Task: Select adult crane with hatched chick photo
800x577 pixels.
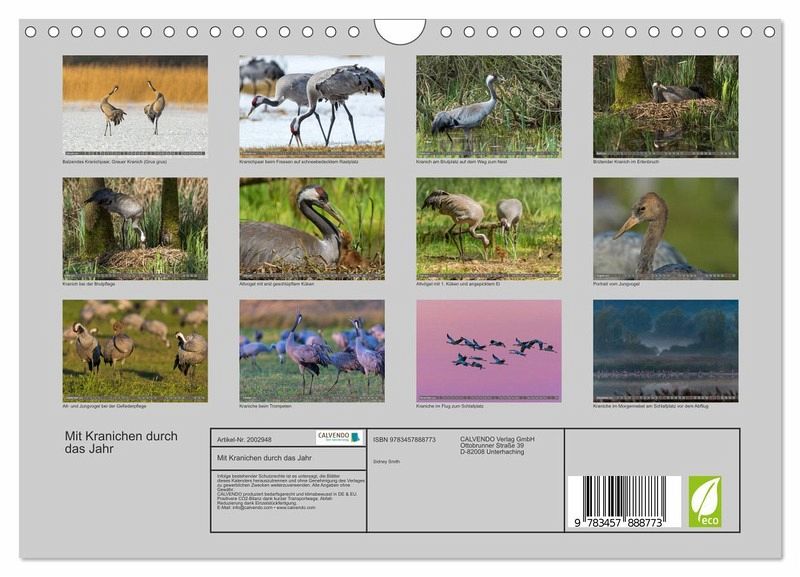Action: coord(311,228)
